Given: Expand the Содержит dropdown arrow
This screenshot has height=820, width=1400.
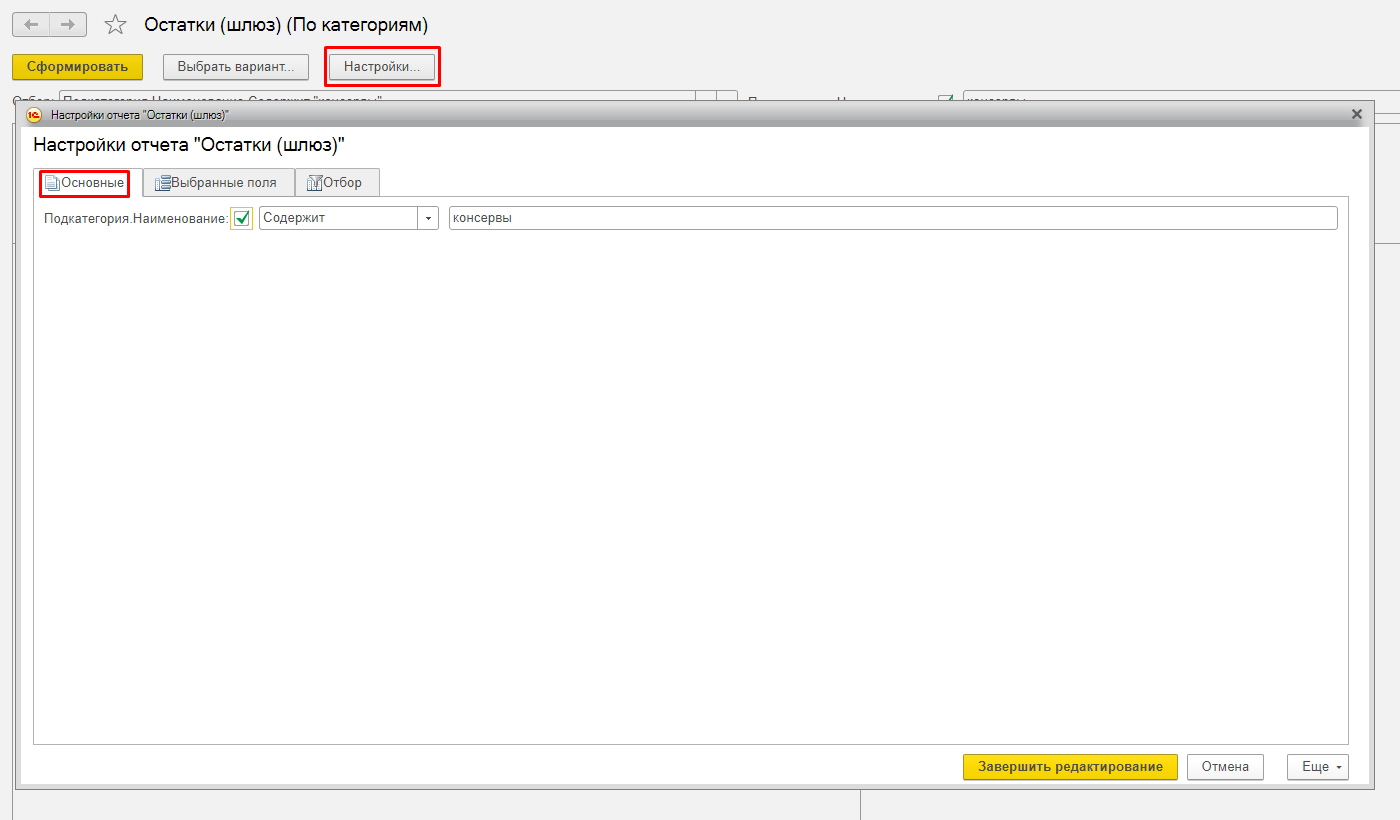Looking at the screenshot, I should pos(428,218).
